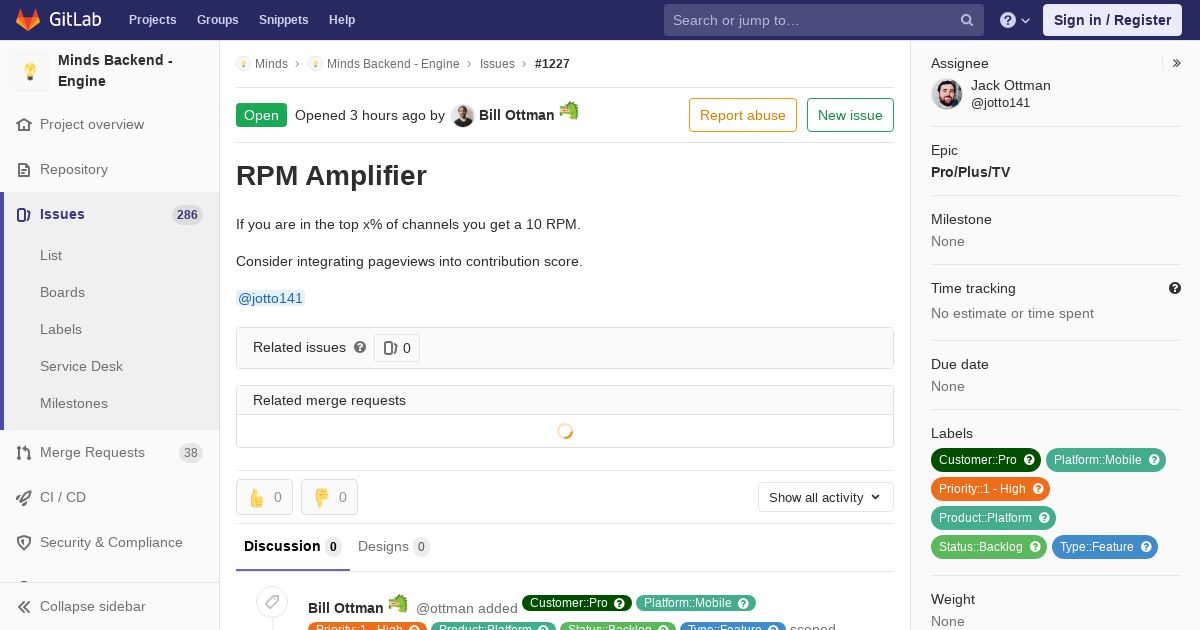Click the New issue button
1200x630 pixels.
click(x=850, y=115)
